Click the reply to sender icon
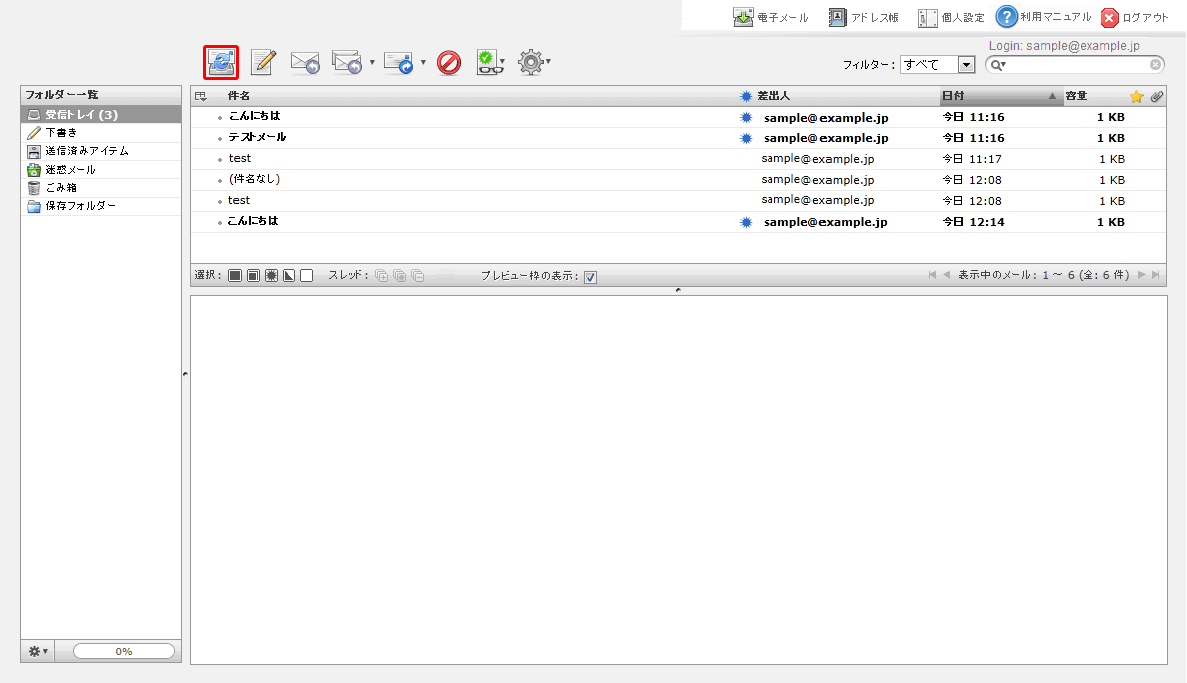This screenshot has width=1187, height=683. [x=305, y=63]
